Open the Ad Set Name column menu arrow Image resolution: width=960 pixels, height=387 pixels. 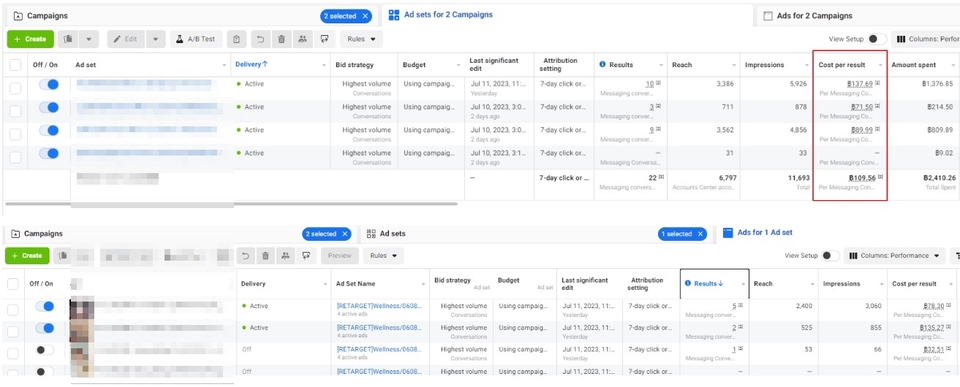click(x=423, y=284)
